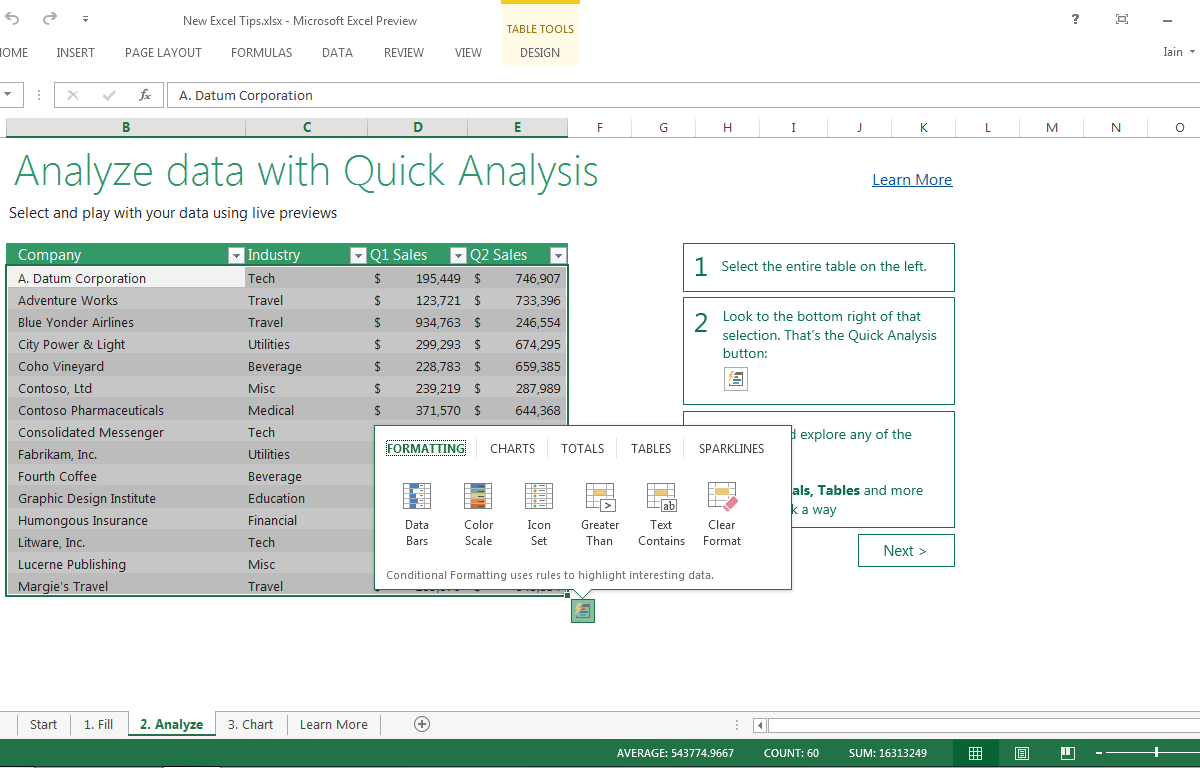
Task: Open the Table Tools DESIGN tab
Action: point(540,53)
